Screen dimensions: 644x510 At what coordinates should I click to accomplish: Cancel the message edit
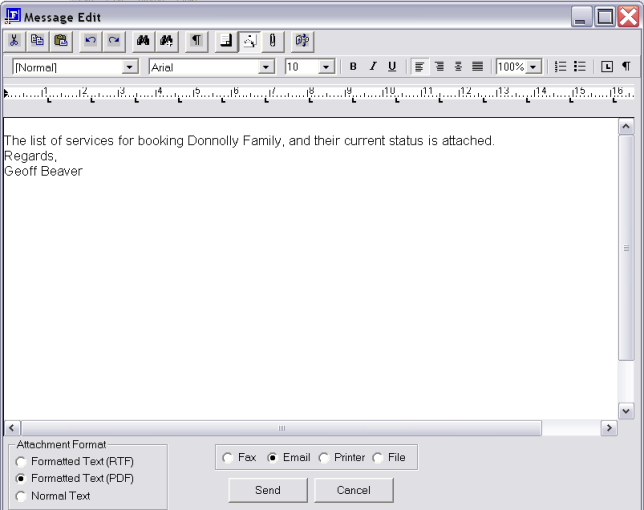(354, 490)
